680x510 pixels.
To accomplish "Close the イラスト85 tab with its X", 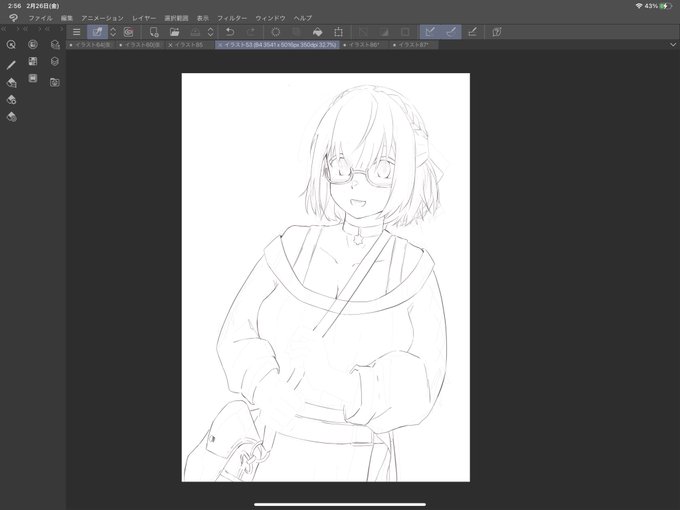I will pyautogui.click(x=170, y=45).
